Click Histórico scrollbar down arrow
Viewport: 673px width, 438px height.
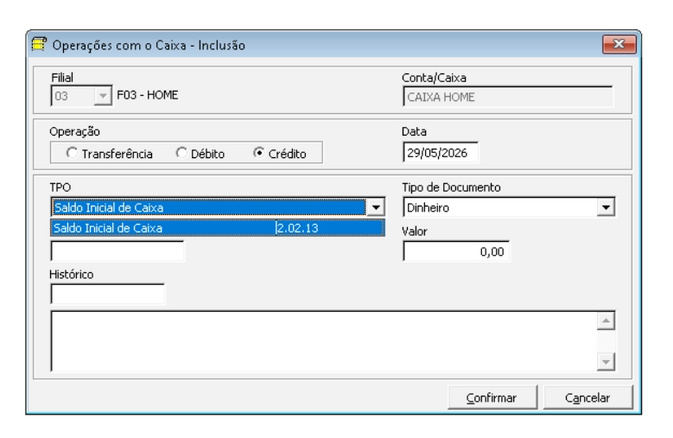click(606, 362)
